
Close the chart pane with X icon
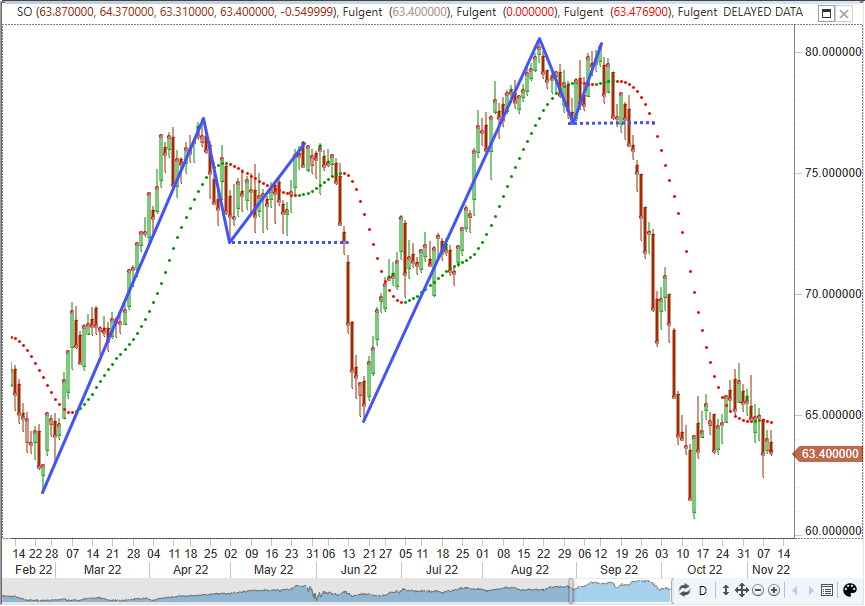tap(844, 14)
